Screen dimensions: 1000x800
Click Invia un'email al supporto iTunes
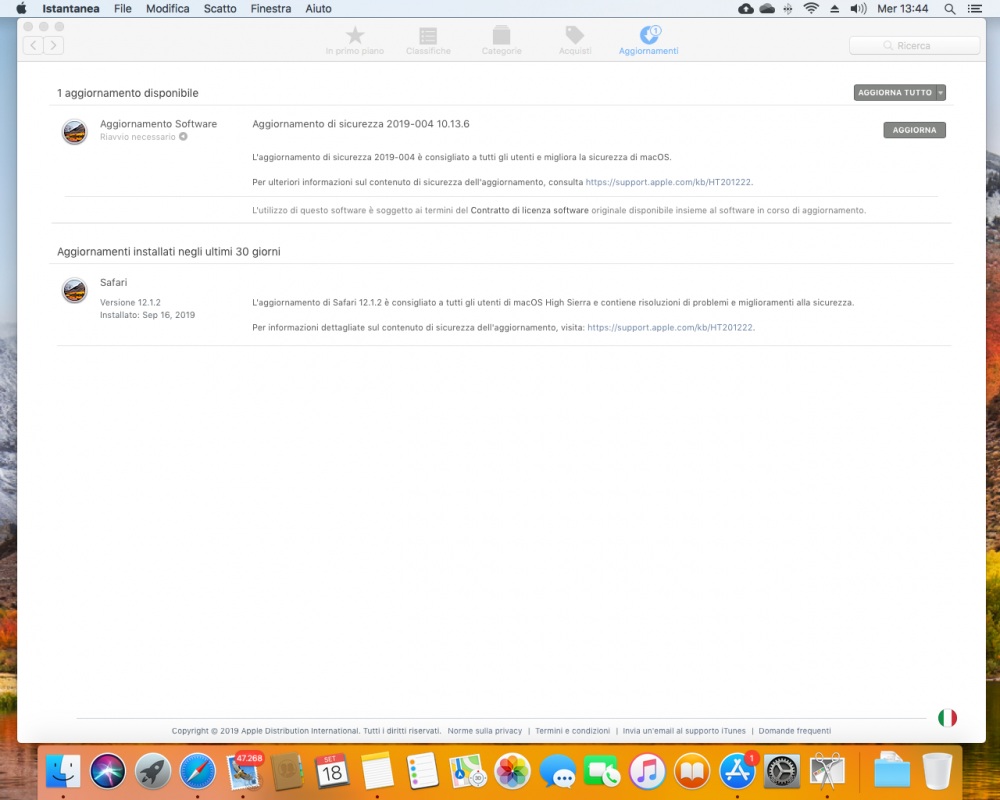coord(684,731)
